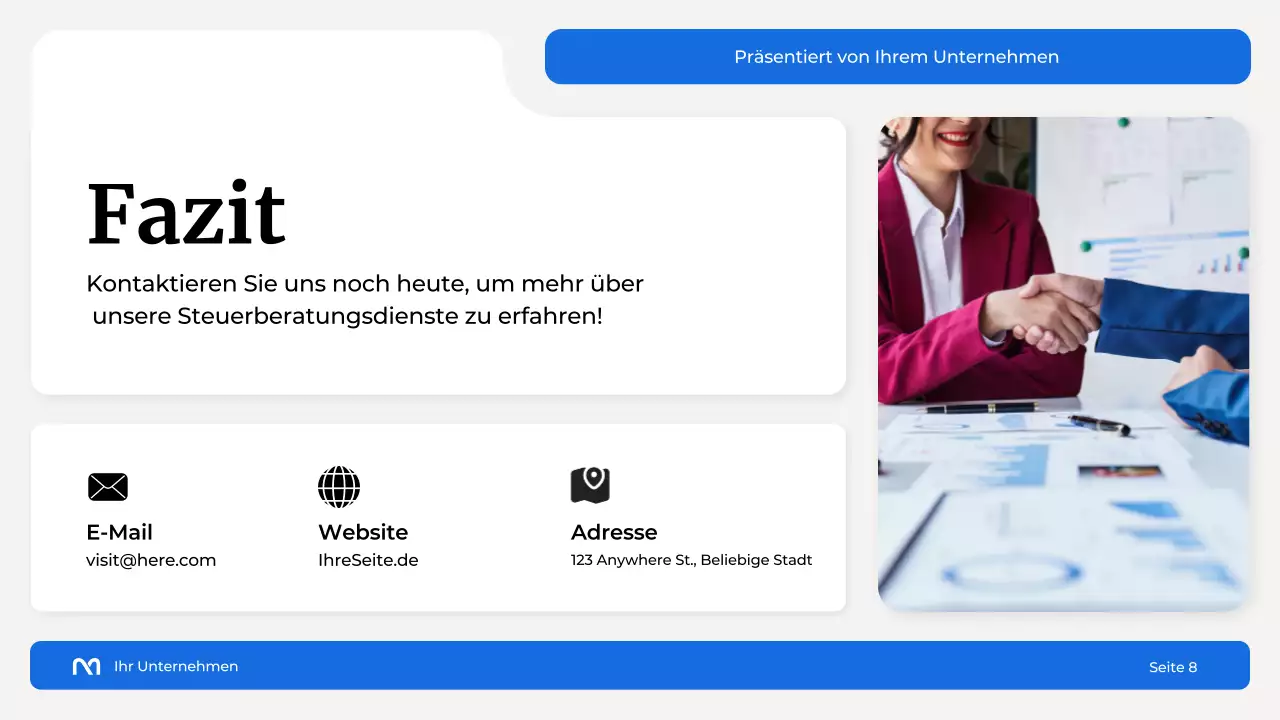
Task: Select the E-Mail heading label
Action: (x=119, y=532)
